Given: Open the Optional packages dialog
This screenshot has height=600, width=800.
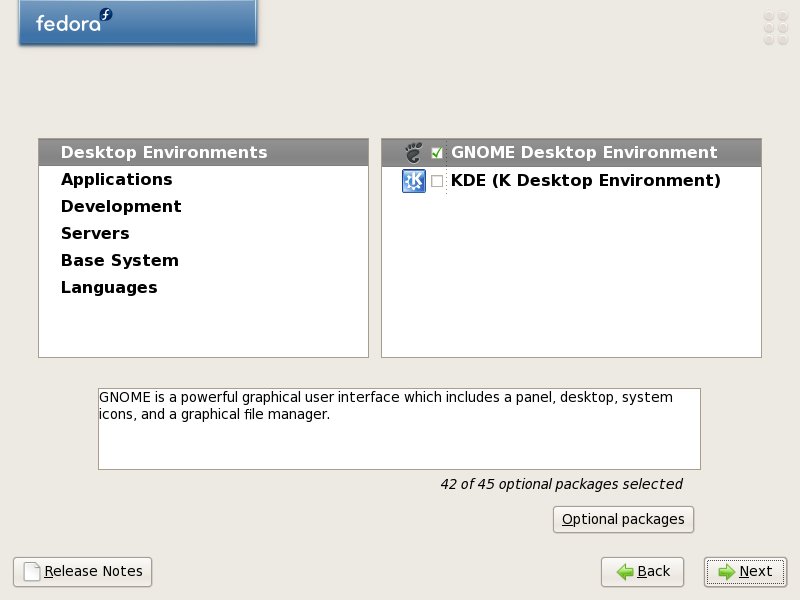Looking at the screenshot, I should [623, 519].
